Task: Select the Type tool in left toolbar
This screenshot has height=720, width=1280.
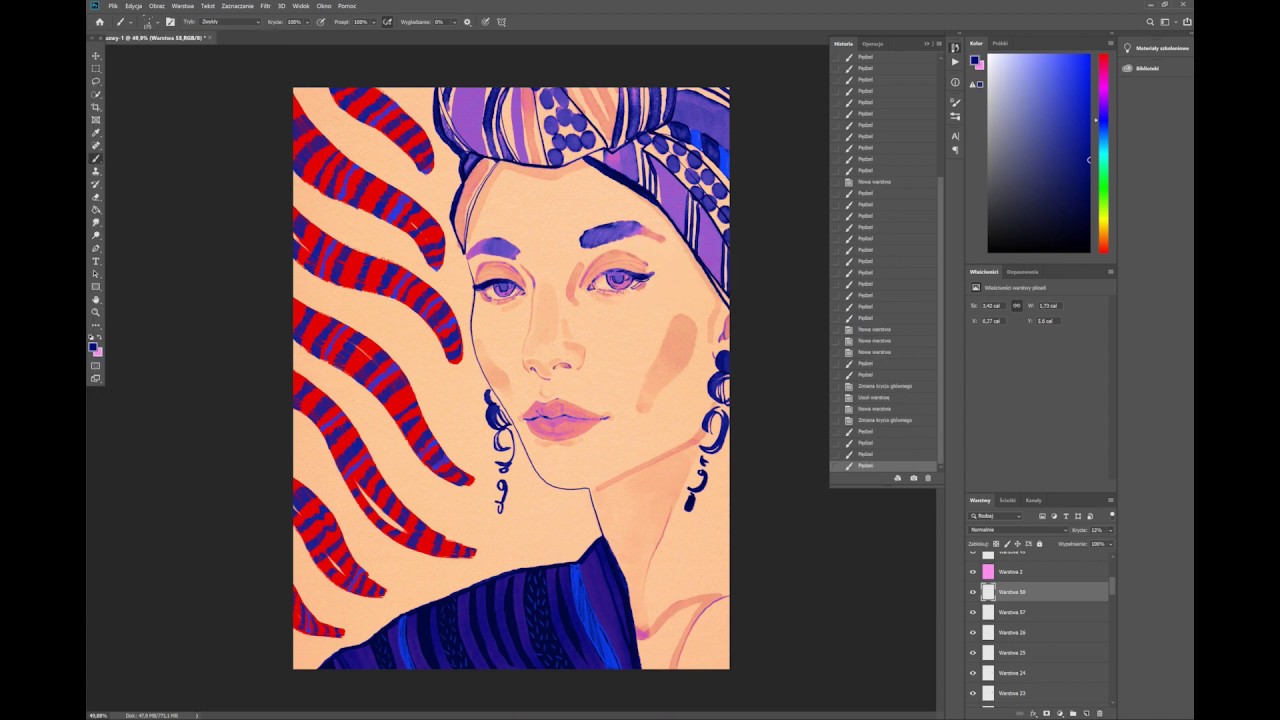Action: coord(96,261)
